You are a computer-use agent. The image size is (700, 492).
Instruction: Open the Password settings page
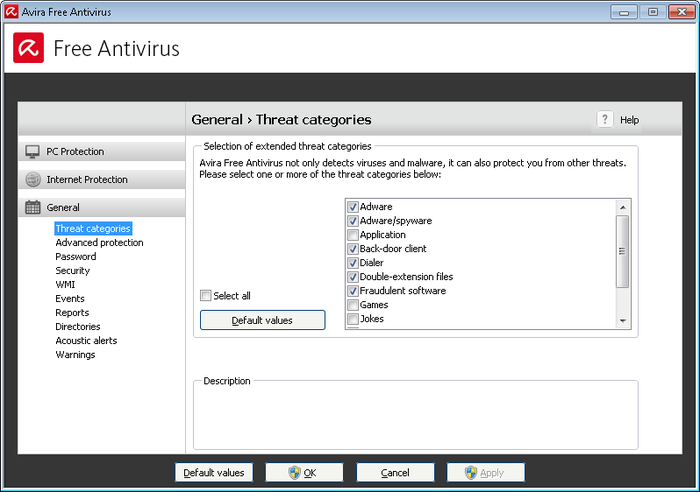(x=75, y=257)
